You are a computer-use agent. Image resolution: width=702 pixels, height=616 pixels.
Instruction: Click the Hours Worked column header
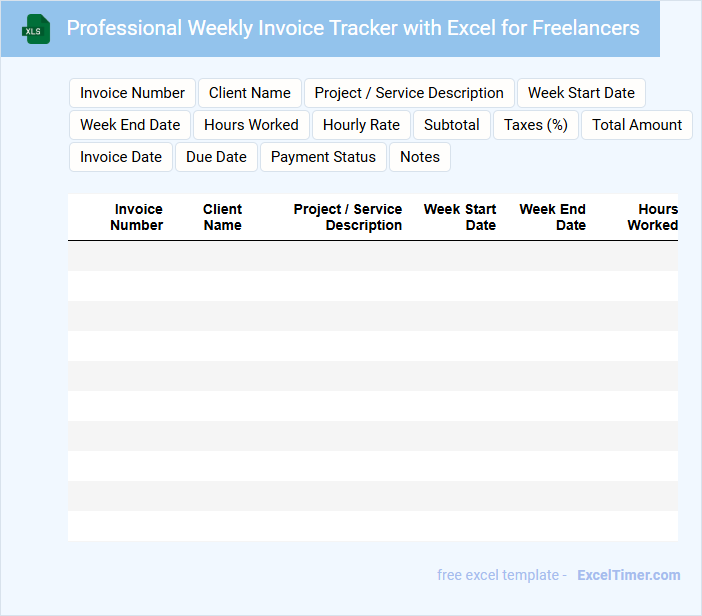(x=652, y=217)
